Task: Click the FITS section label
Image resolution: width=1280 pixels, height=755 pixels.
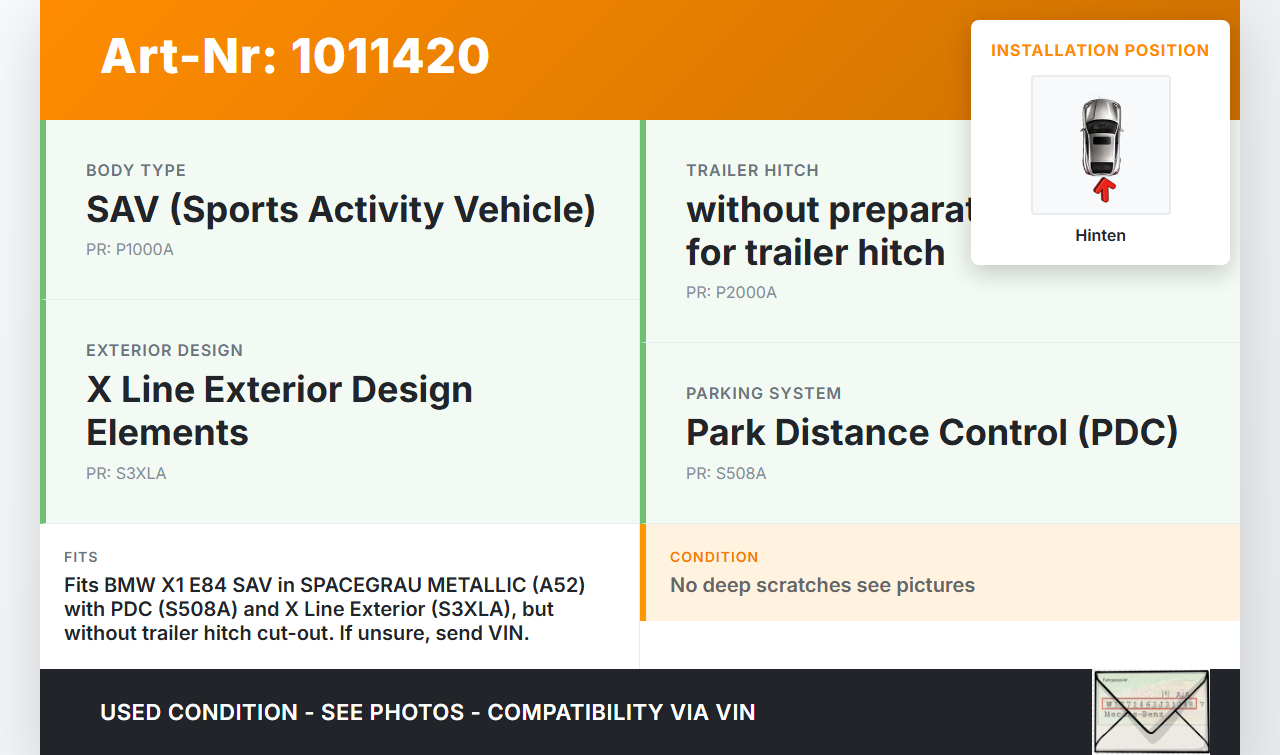Action: click(x=81, y=557)
